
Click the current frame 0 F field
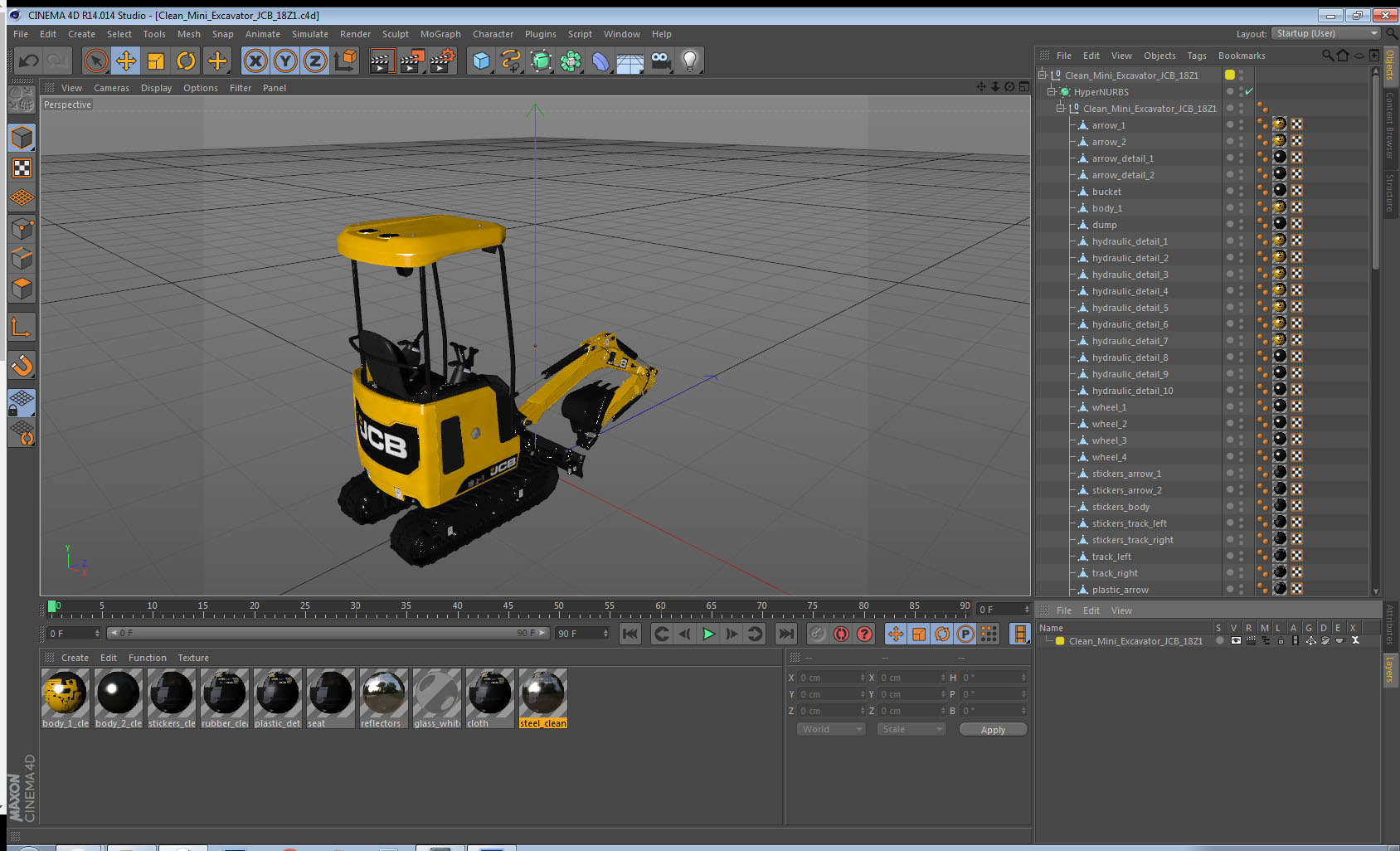tap(73, 633)
